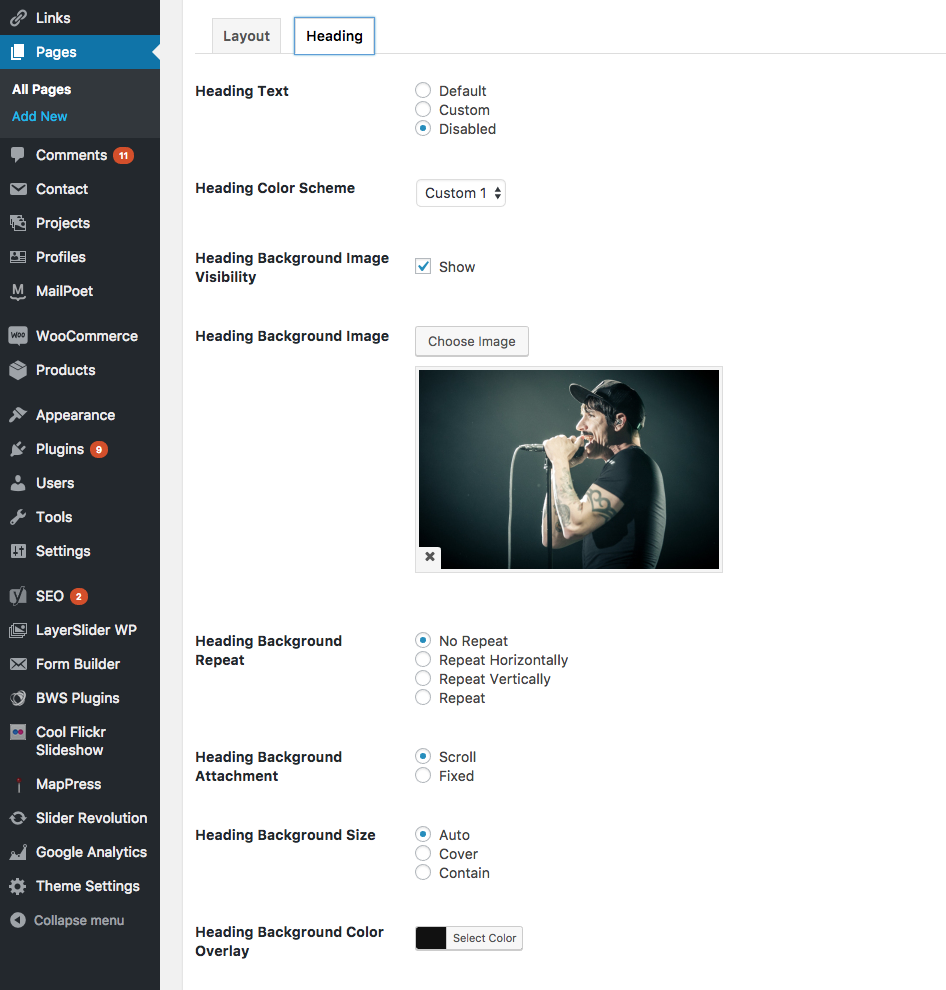The height and width of the screenshot is (990, 946).
Task: Click the Comments speech bubble icon
Action: pos(18,155)
